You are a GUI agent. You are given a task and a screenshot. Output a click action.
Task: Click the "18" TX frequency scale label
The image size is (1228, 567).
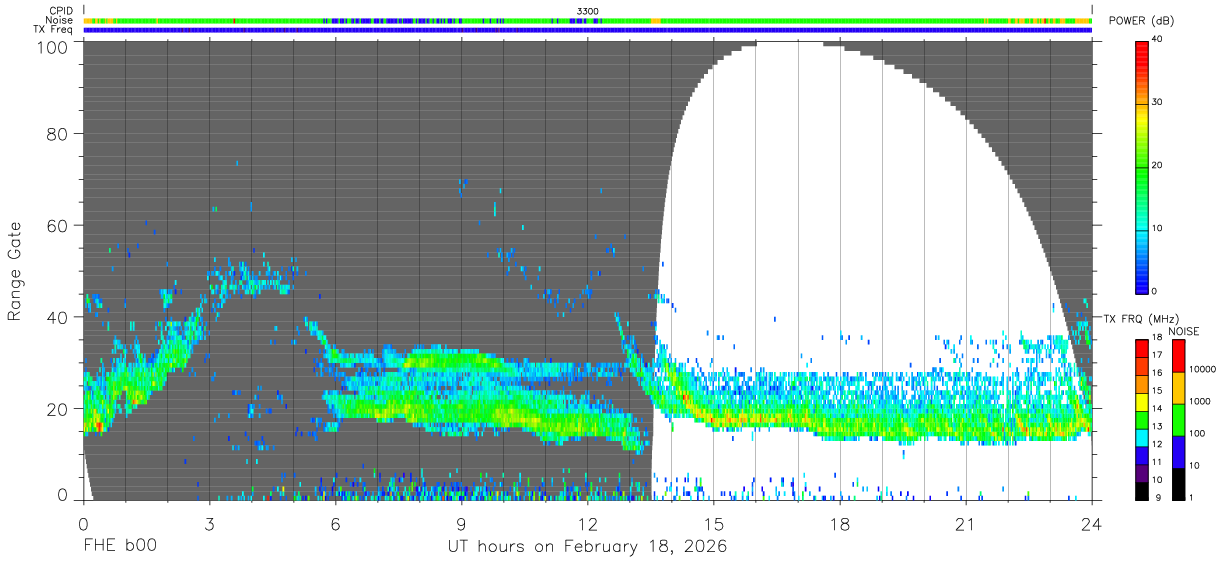pos(1159,338)
